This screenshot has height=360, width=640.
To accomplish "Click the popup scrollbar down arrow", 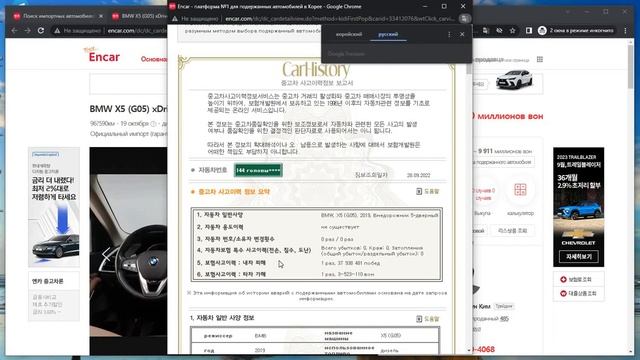I will 469,350.
